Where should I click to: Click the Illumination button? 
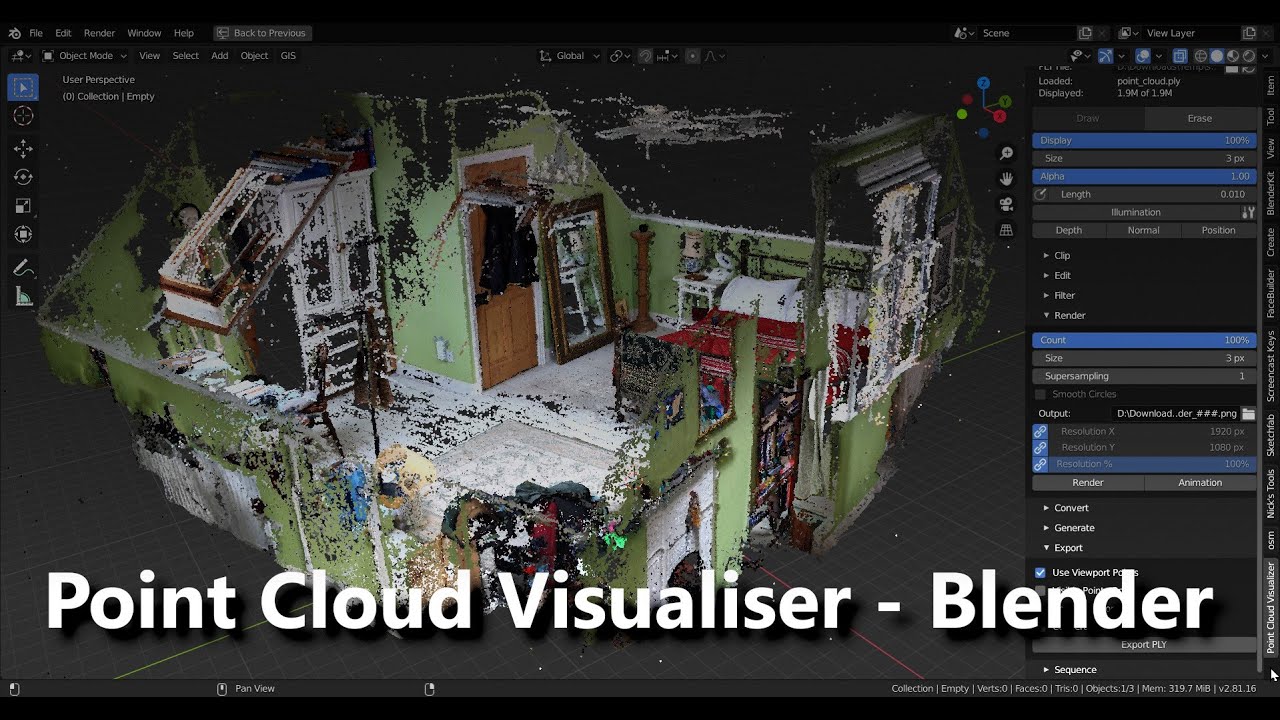tap(1136, 212)
